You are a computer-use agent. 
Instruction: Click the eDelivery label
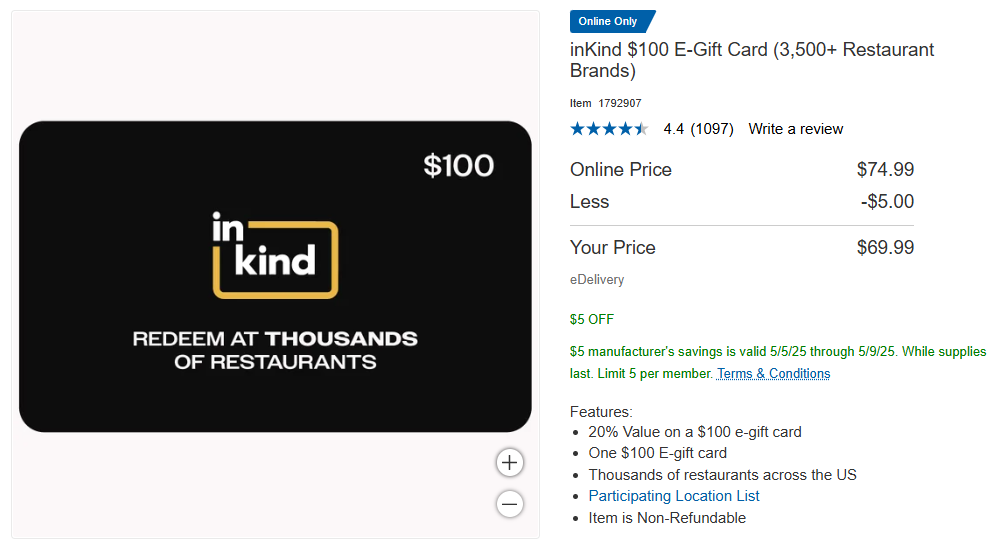click(x=597, y=280)
